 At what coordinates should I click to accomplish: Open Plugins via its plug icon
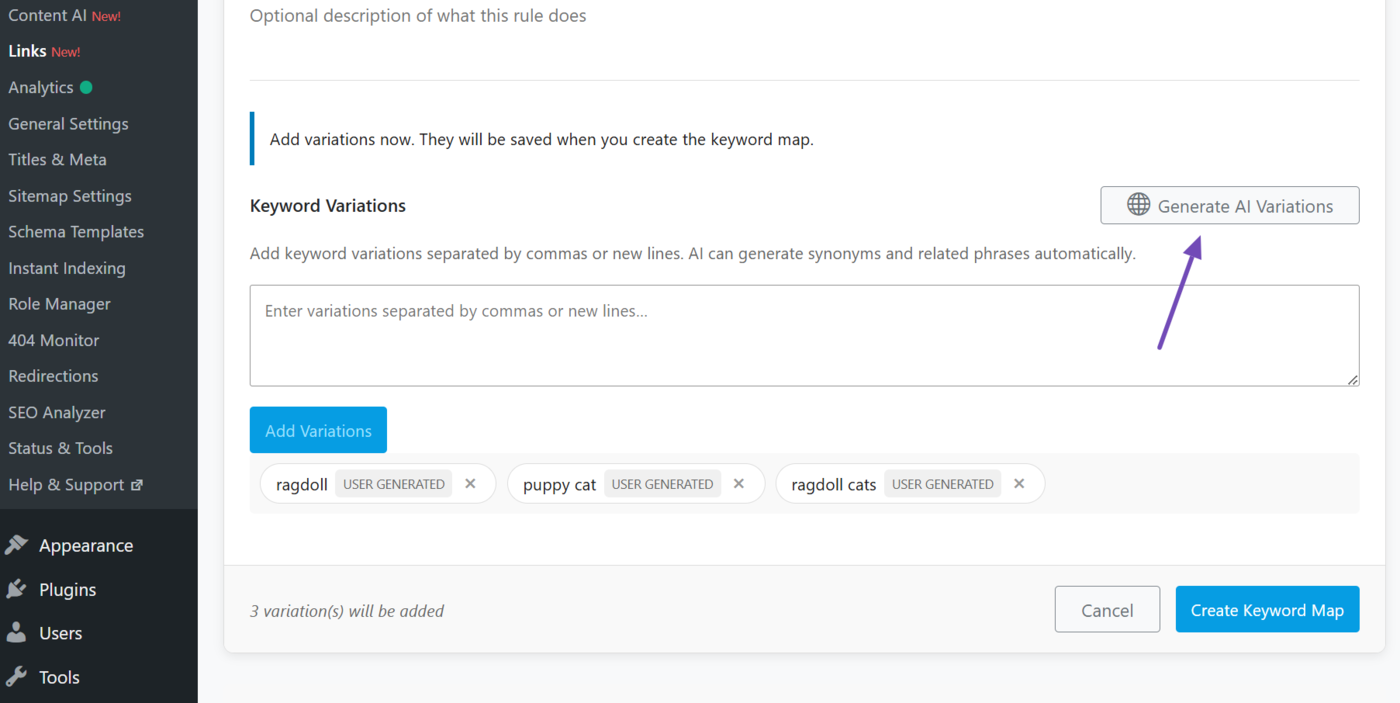click(x=17, y=589)
